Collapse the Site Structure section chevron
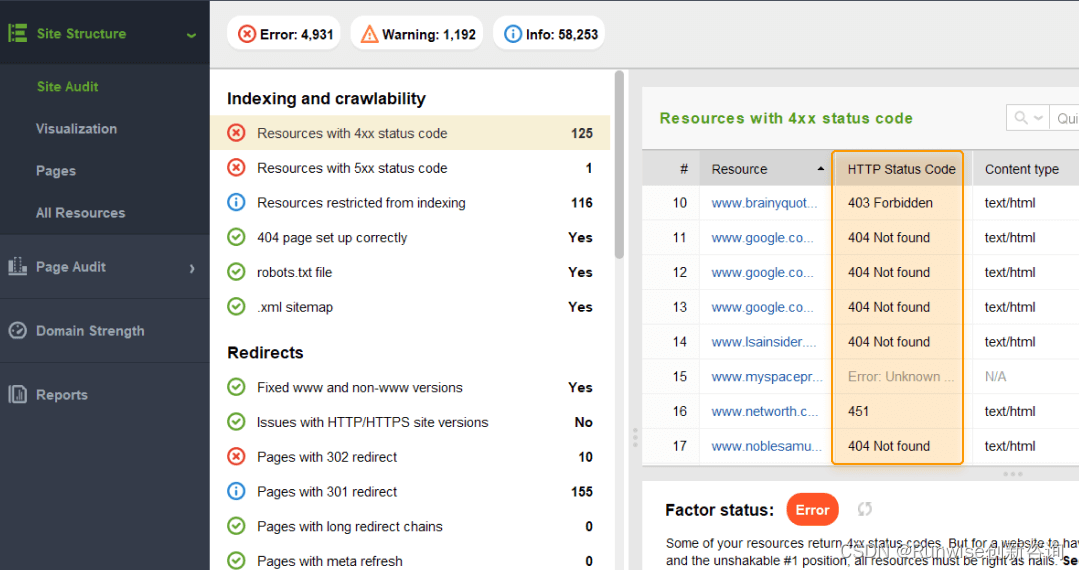The image size is (1079, 570). tap(191, 34)
